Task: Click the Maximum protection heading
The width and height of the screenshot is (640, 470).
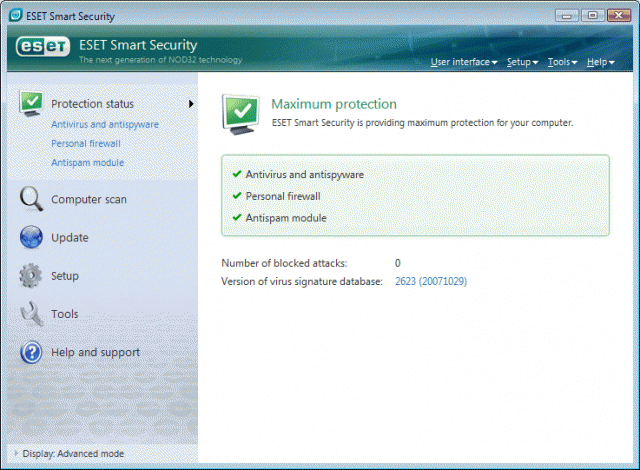Action: 334,104
